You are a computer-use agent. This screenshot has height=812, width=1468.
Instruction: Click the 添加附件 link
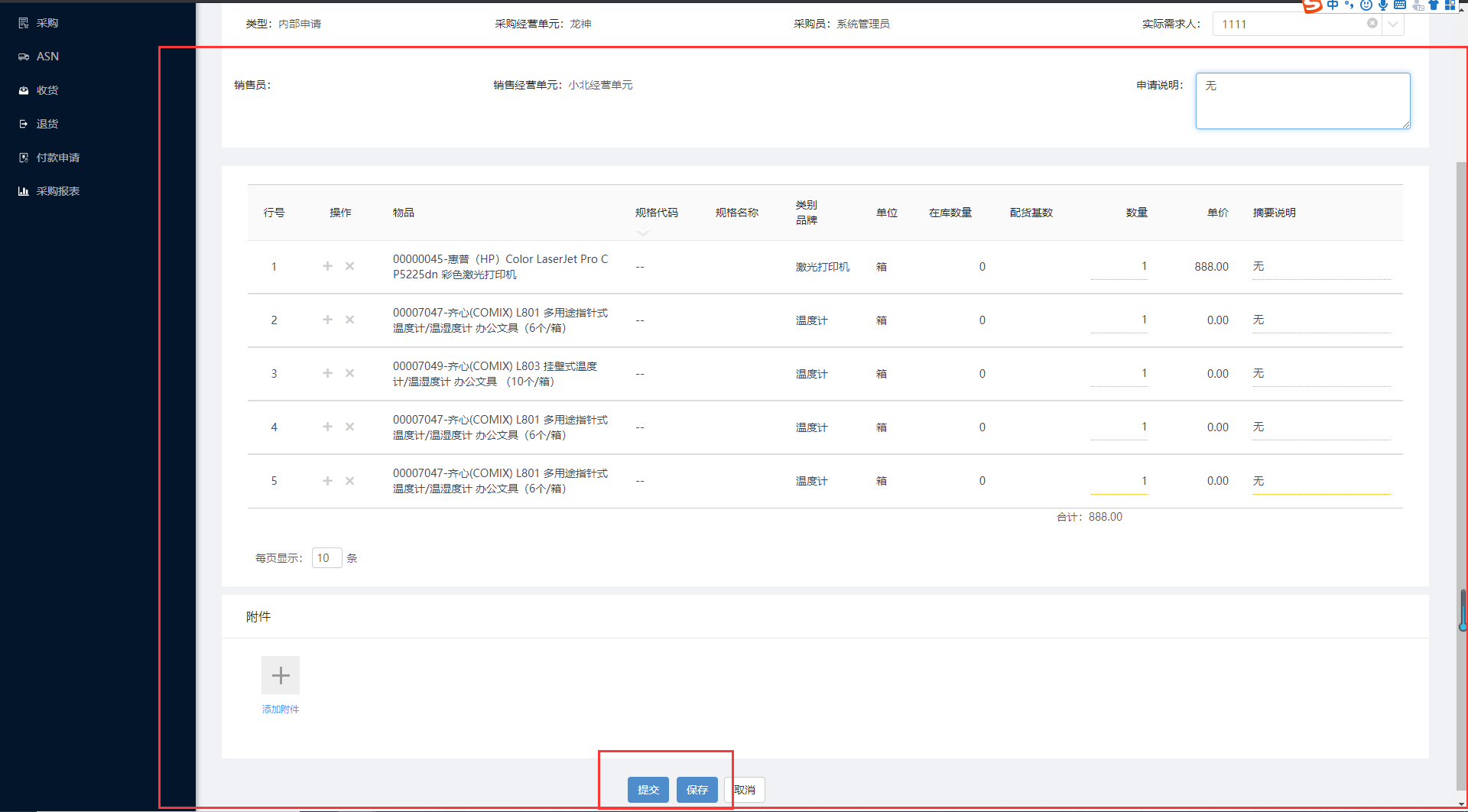(x=281, y=710)
